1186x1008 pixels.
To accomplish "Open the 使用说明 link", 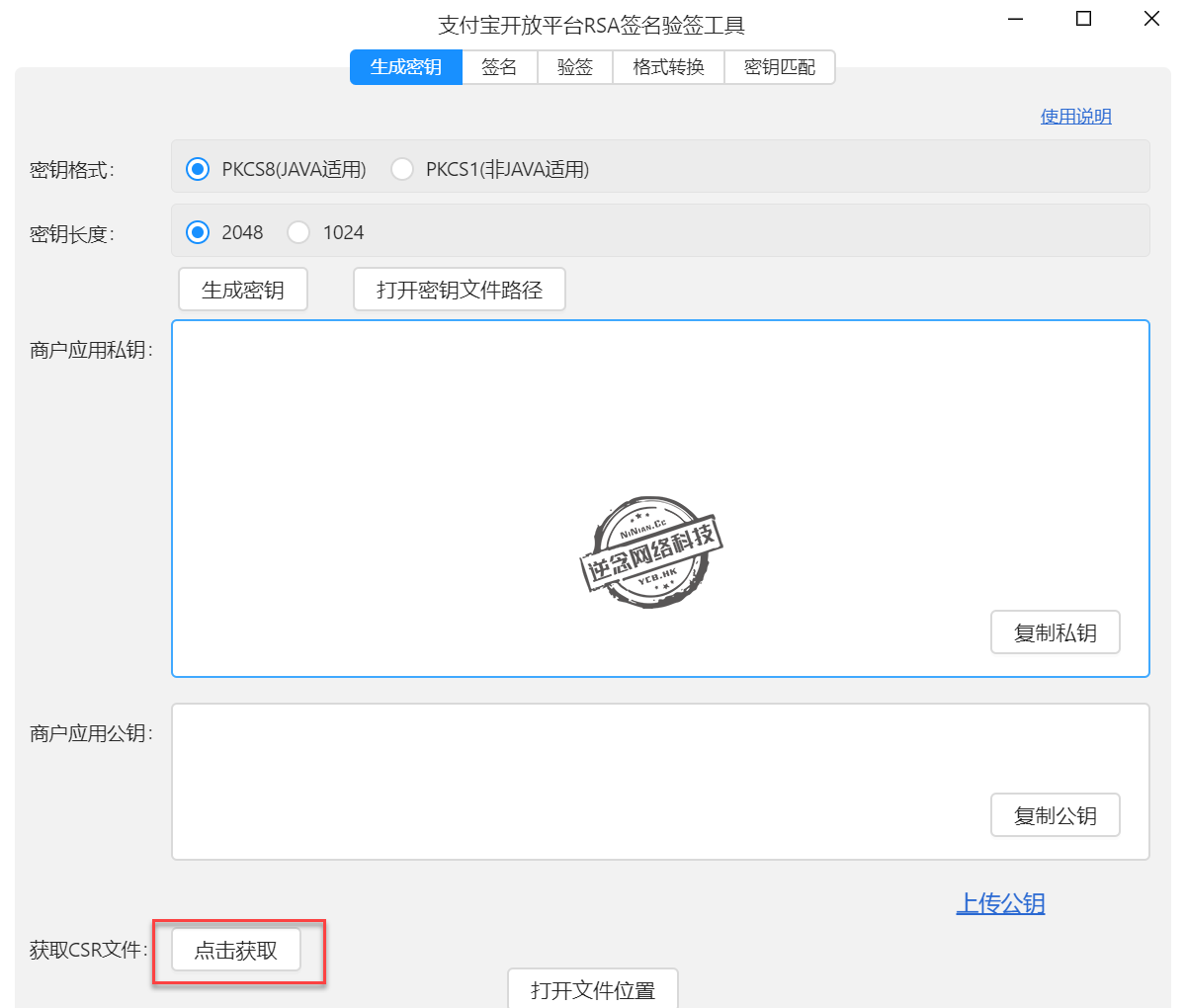I will 1076,117.
